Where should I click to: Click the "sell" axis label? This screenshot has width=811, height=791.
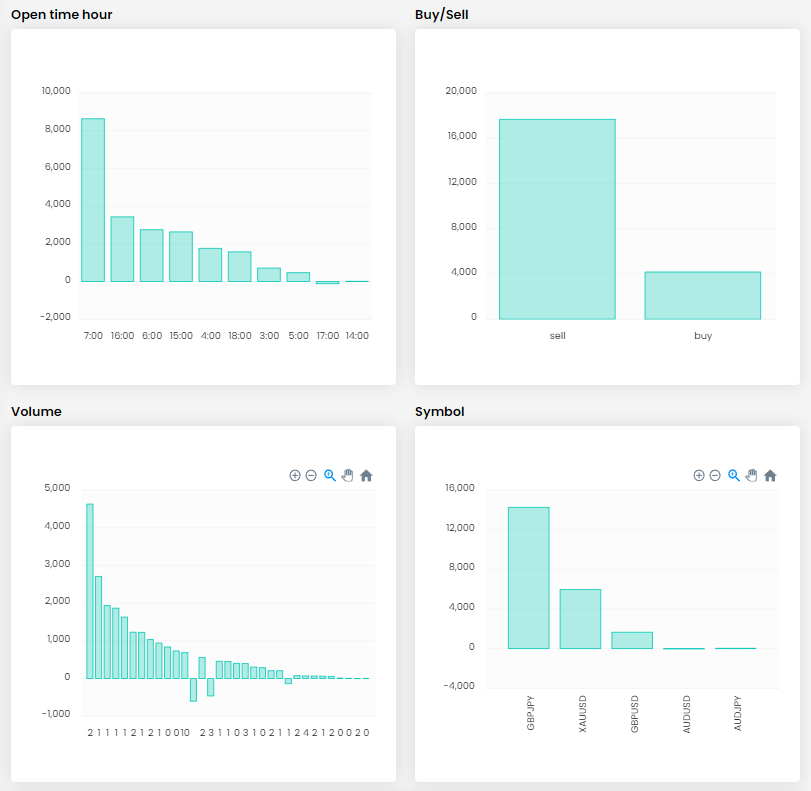[558, 336]
